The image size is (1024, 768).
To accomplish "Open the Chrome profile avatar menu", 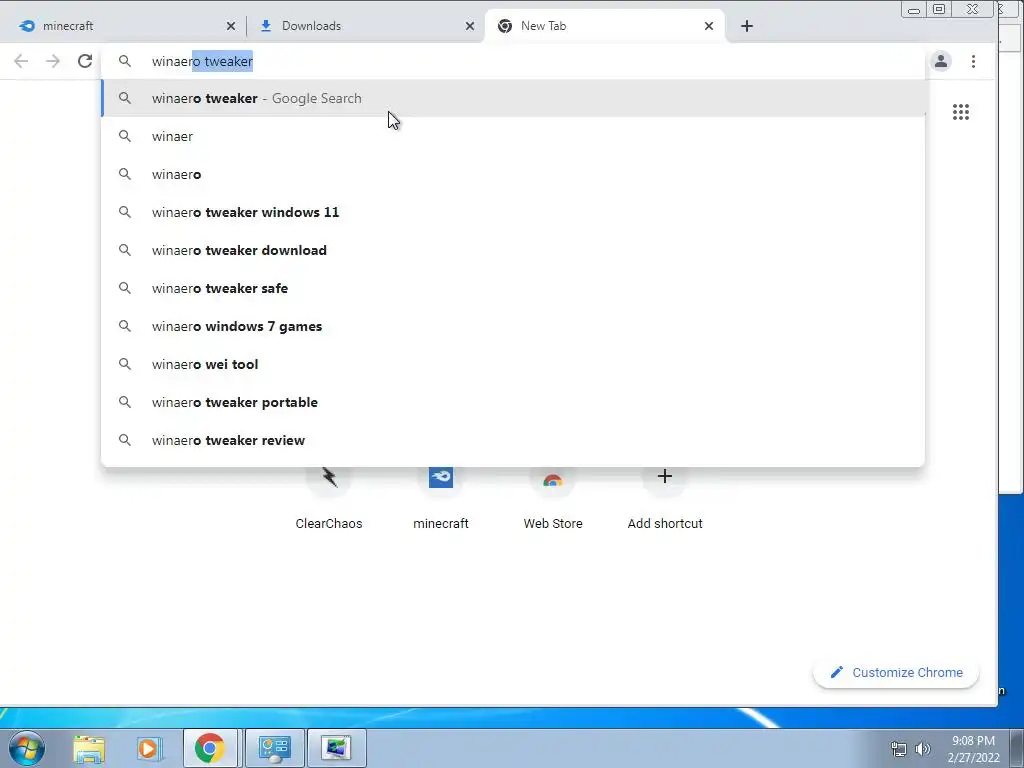I will 940,61.
